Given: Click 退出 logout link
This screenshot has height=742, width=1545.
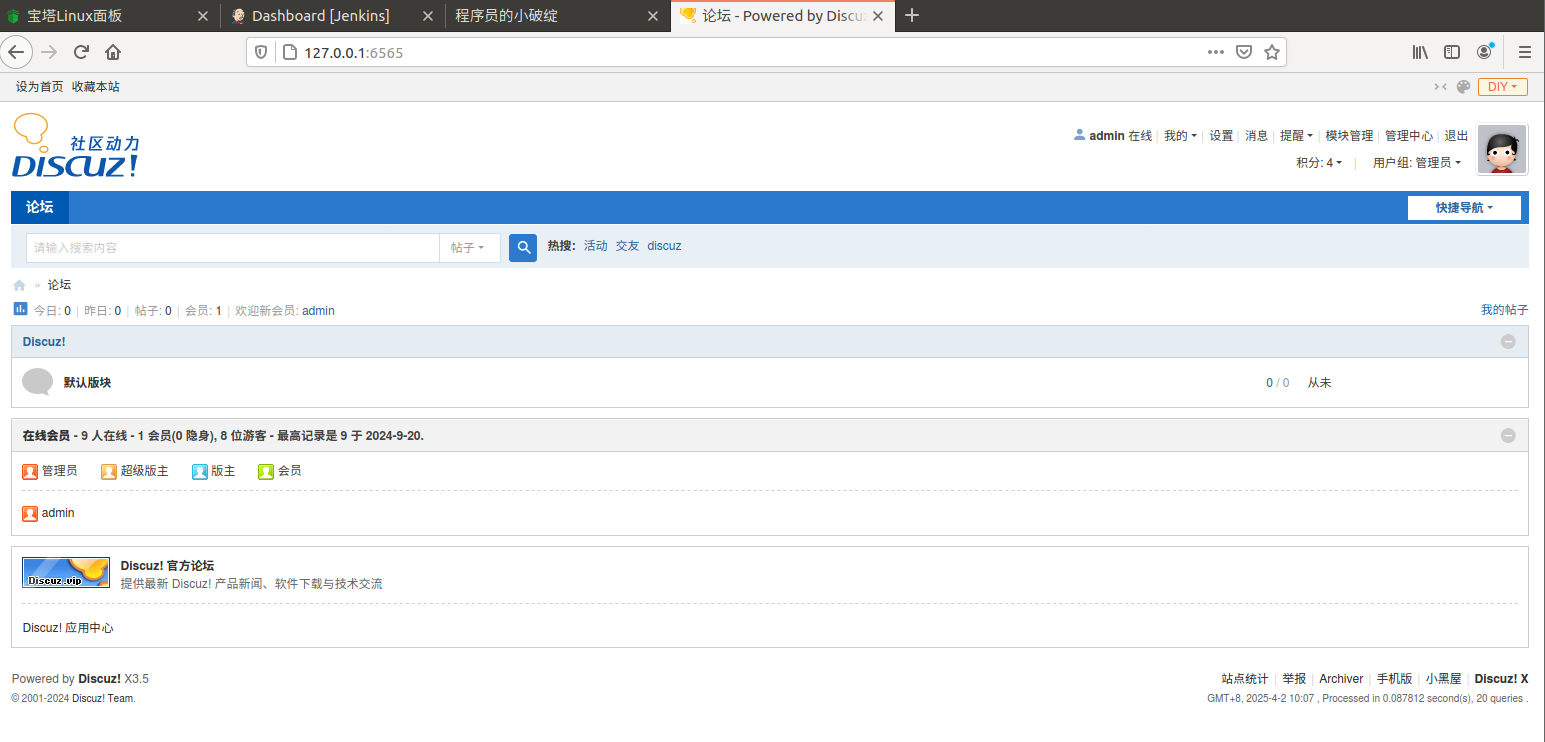Looking at the screenshot, I should tap(1456, 136).
